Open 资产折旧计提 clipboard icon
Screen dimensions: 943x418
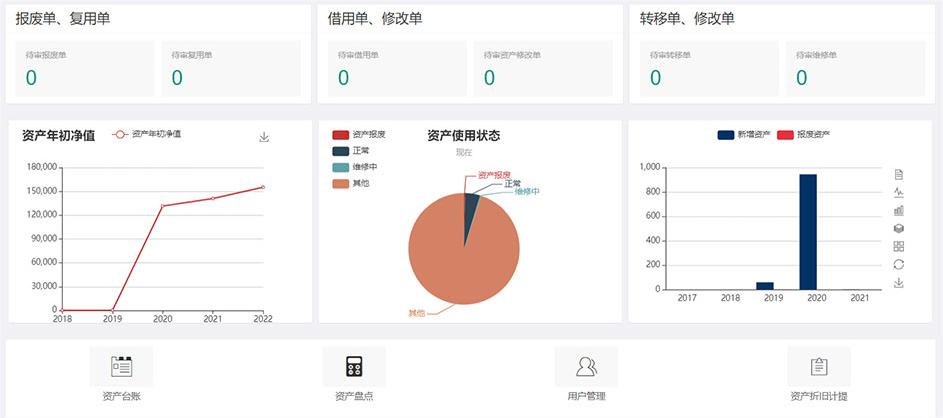[818, 366]
